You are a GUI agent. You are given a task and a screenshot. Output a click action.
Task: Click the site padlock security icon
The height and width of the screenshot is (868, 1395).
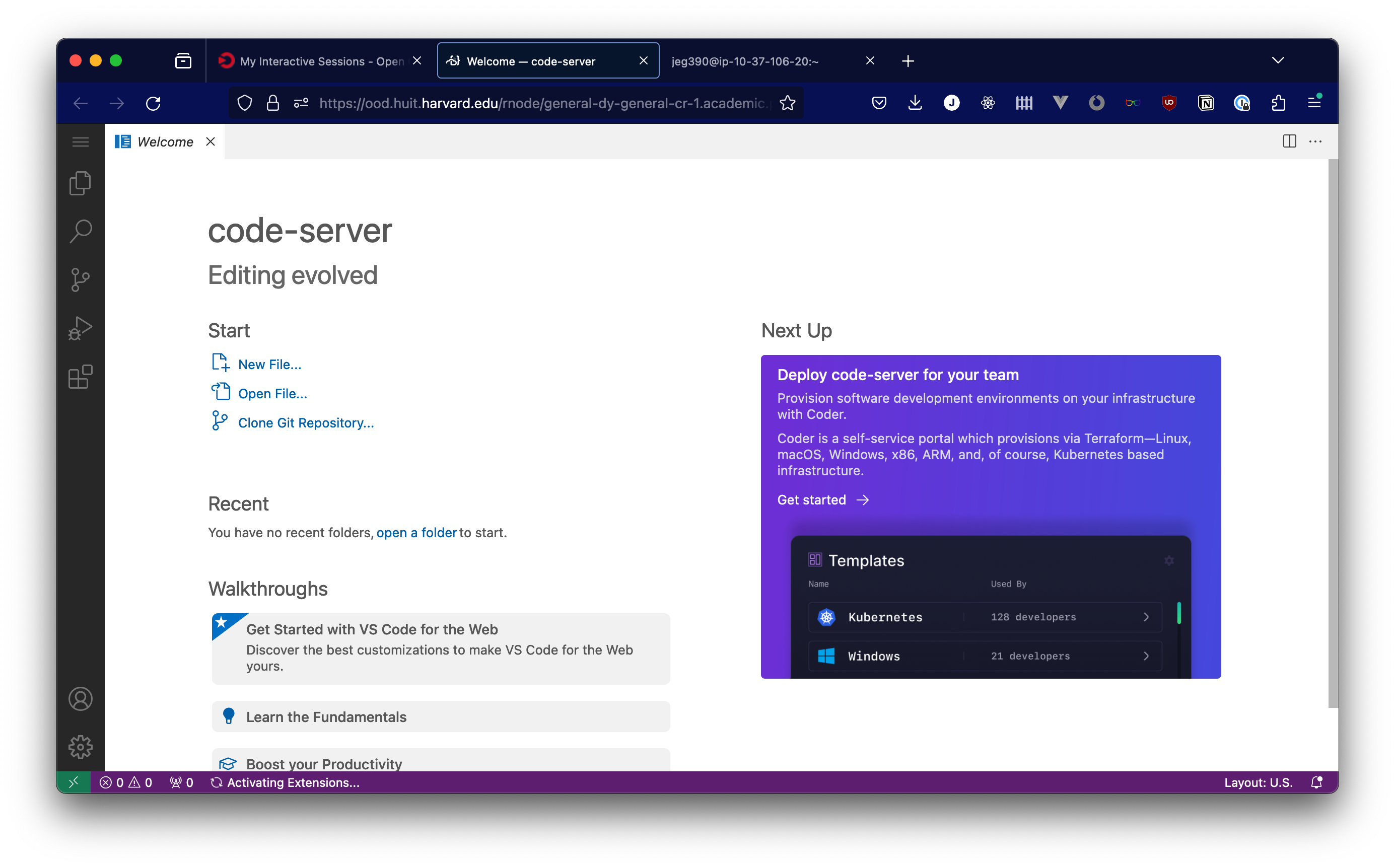[x=272, y=103]
